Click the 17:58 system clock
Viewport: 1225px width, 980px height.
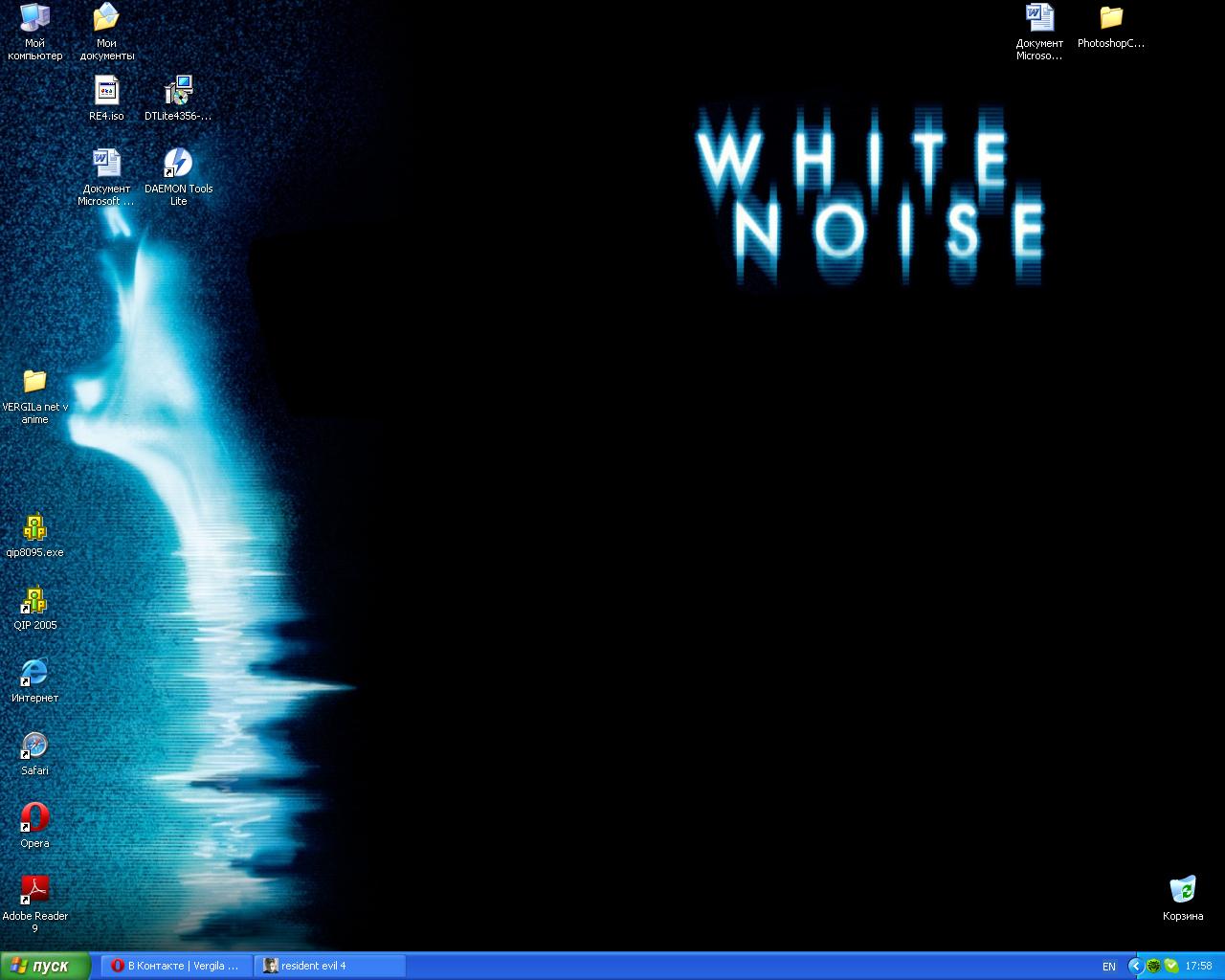click(x=1199, y=967)
